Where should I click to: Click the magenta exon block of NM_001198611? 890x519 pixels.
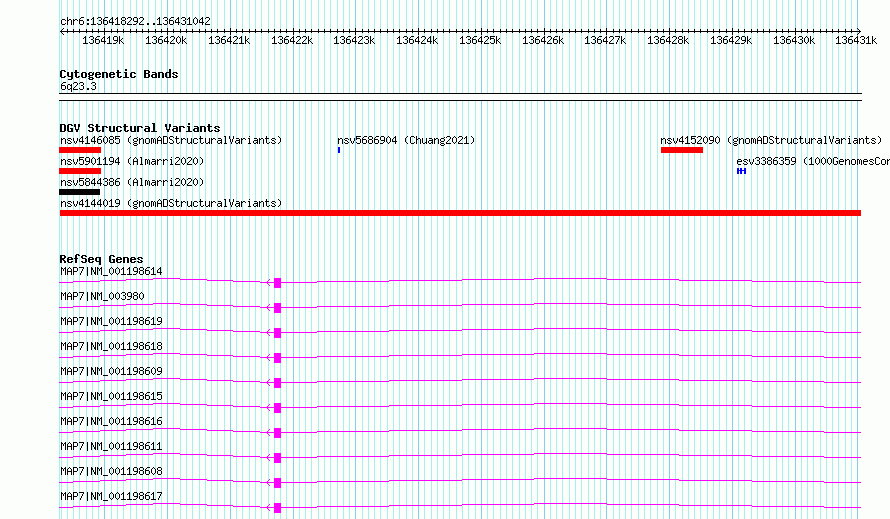pyautogui.click(x=278, y=458)
